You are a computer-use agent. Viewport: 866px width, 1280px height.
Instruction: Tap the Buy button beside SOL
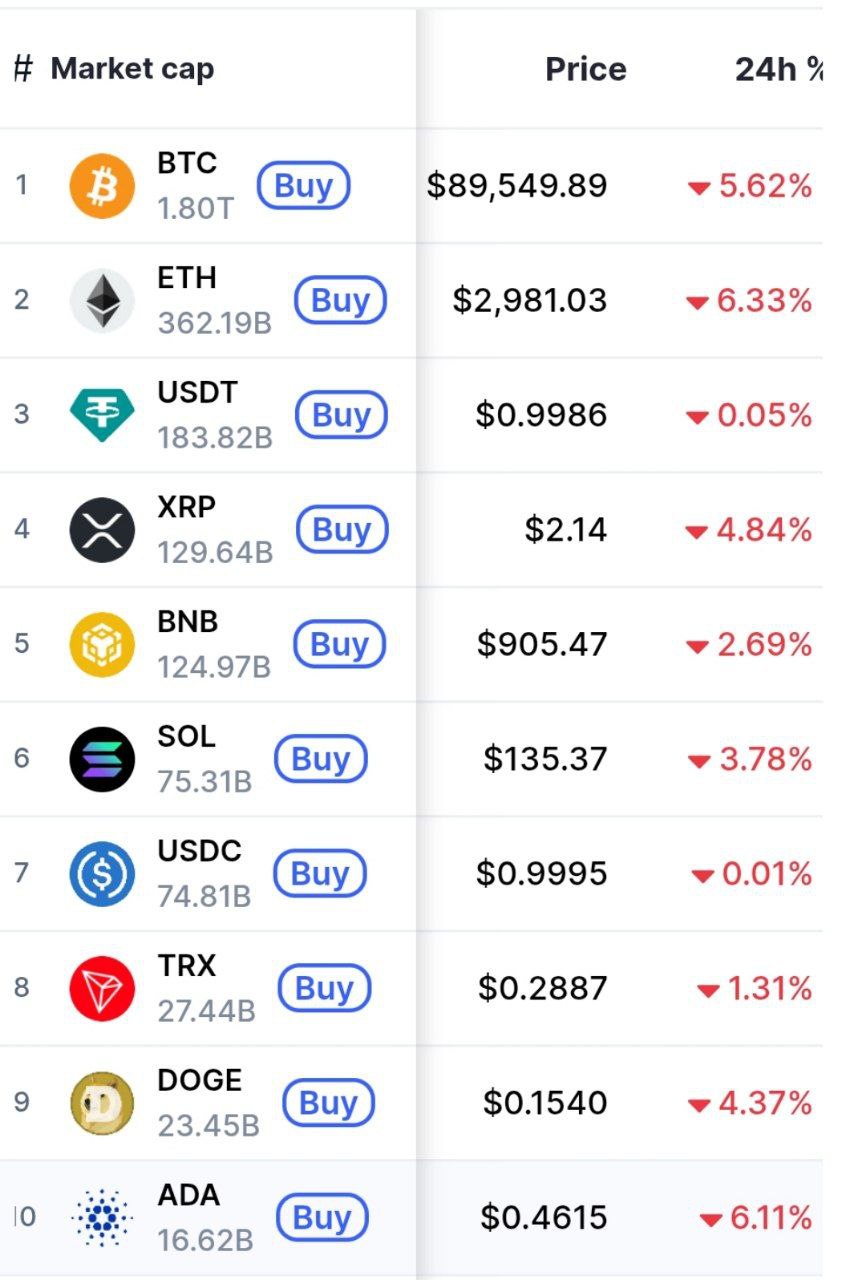[320, 760]
